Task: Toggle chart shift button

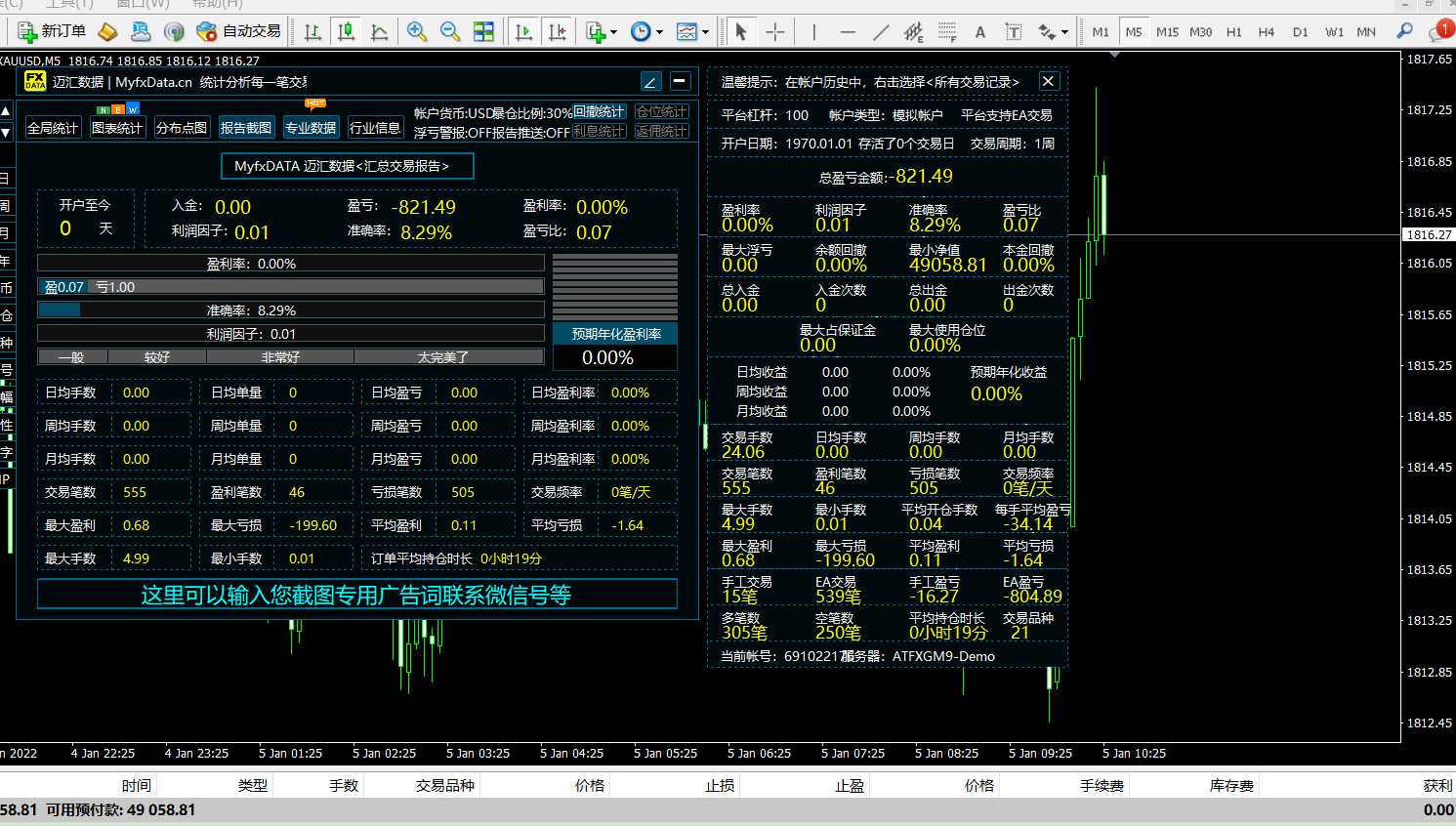Action: click(557, 32)
